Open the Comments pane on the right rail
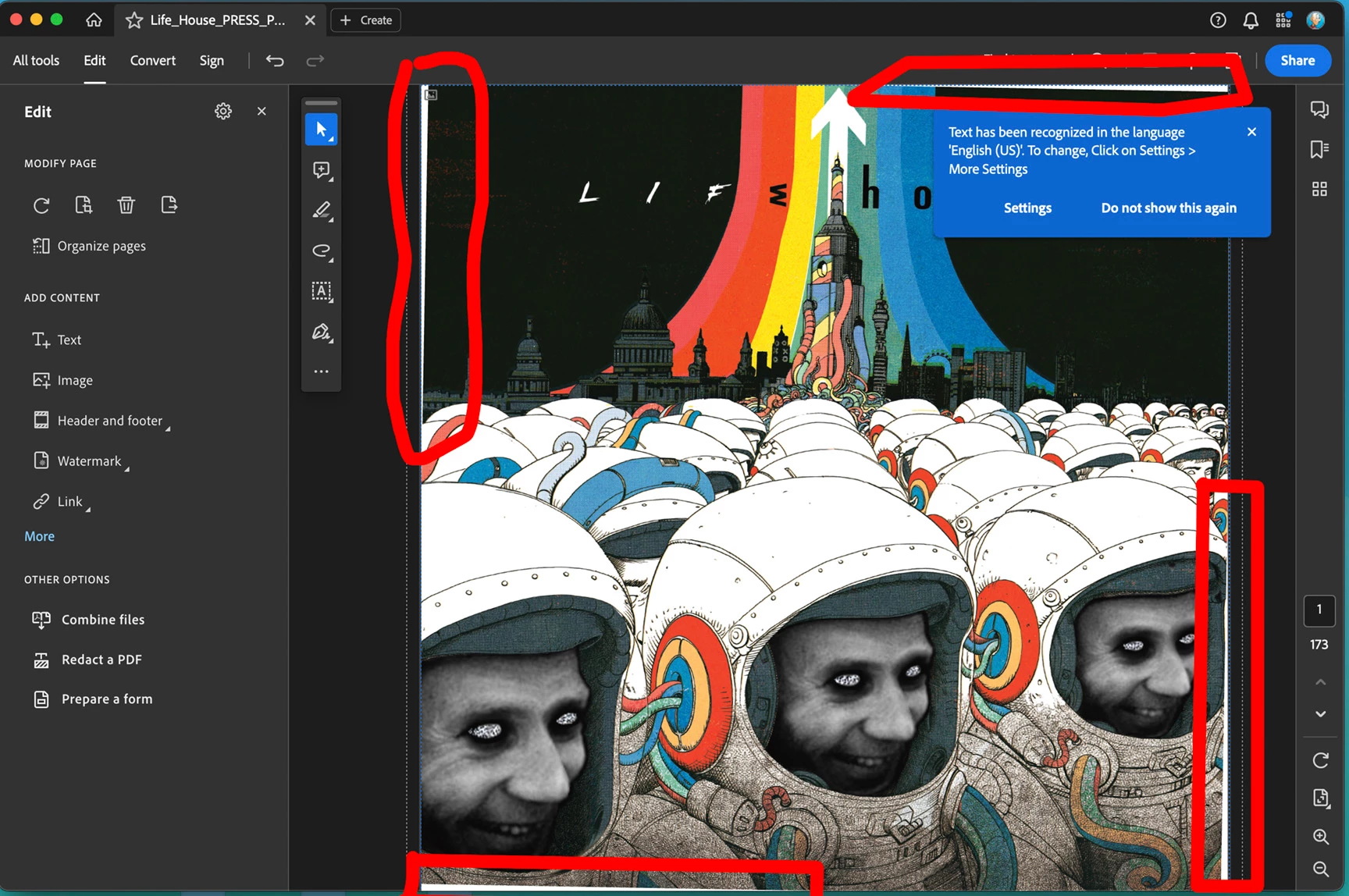 point(1319,109)
